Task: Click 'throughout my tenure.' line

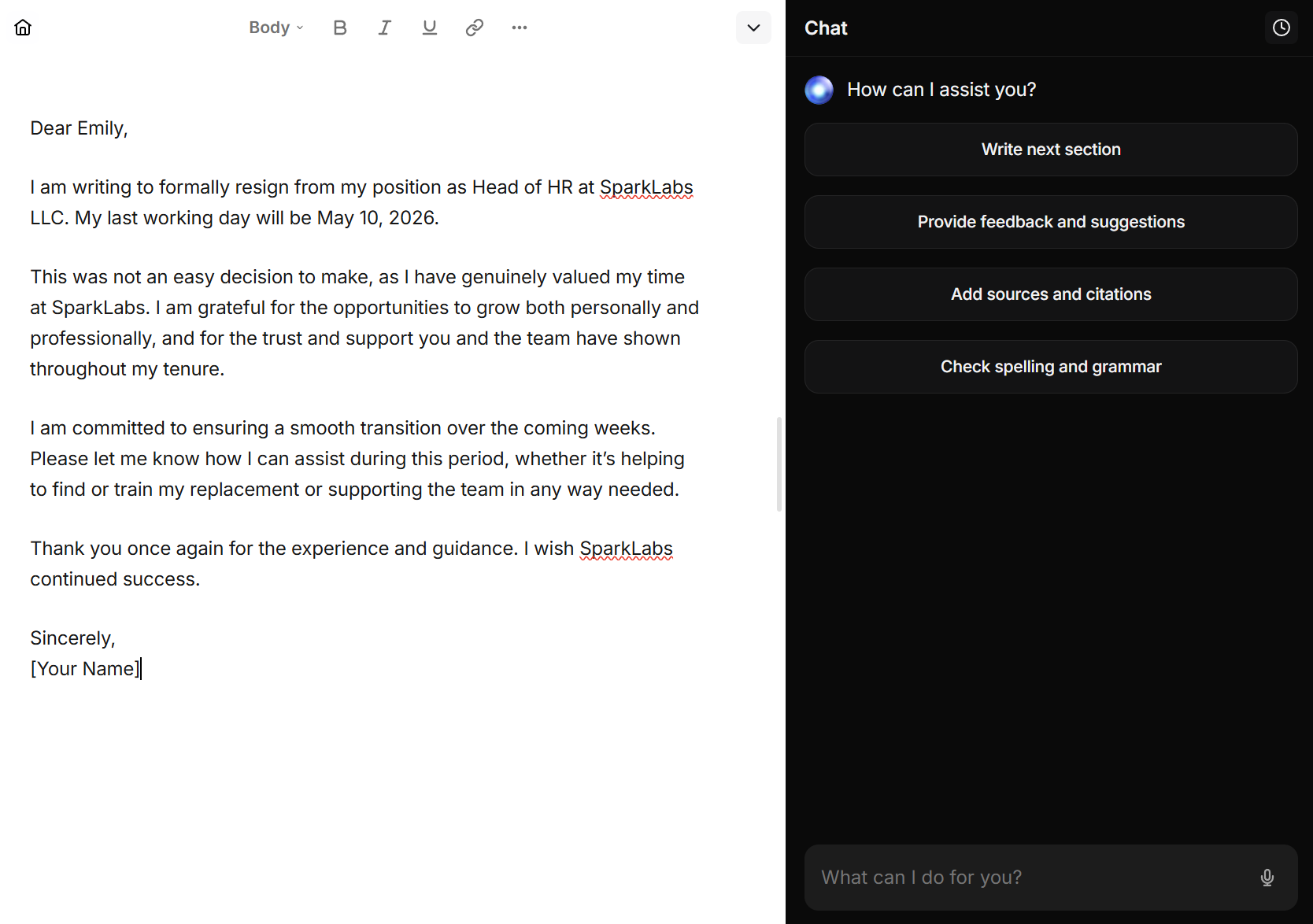Action: tap(128, 369)
